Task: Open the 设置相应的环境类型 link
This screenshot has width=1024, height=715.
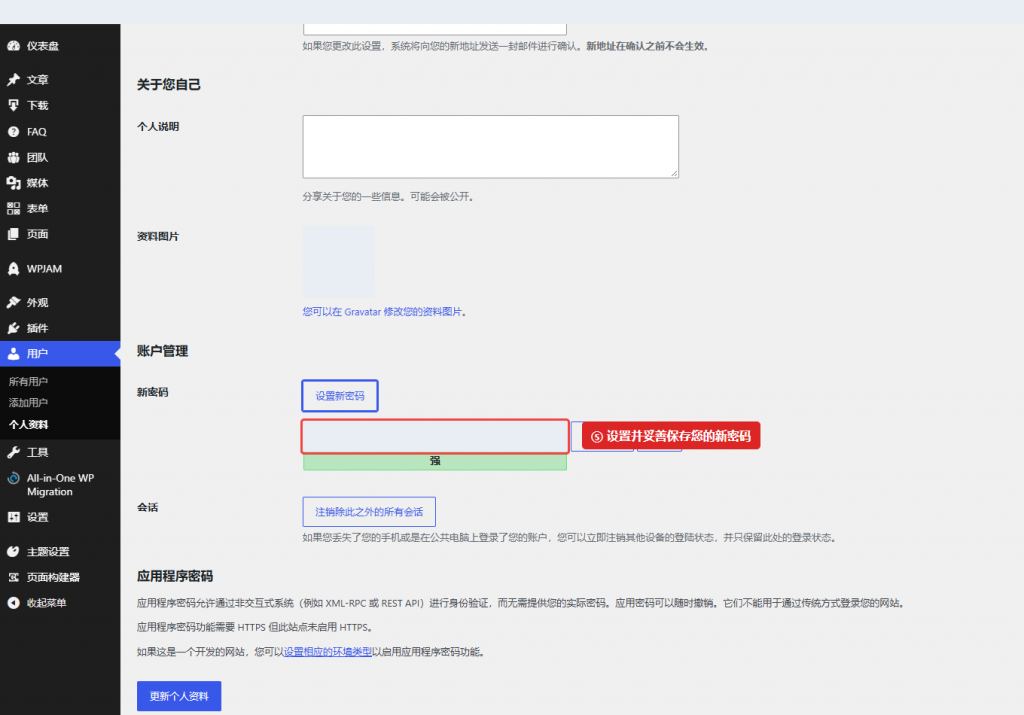Action: (328, 652)
